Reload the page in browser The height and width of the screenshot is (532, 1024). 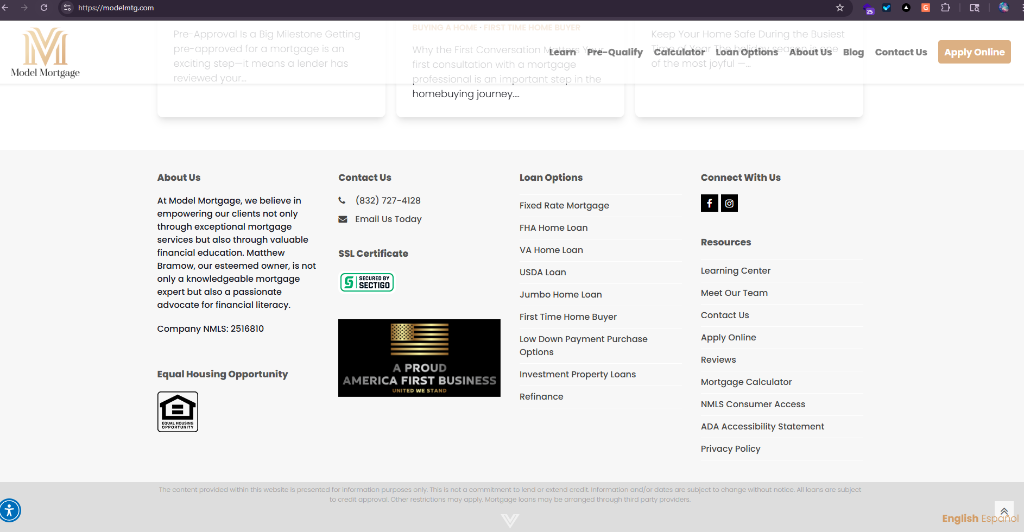[44, 7]
